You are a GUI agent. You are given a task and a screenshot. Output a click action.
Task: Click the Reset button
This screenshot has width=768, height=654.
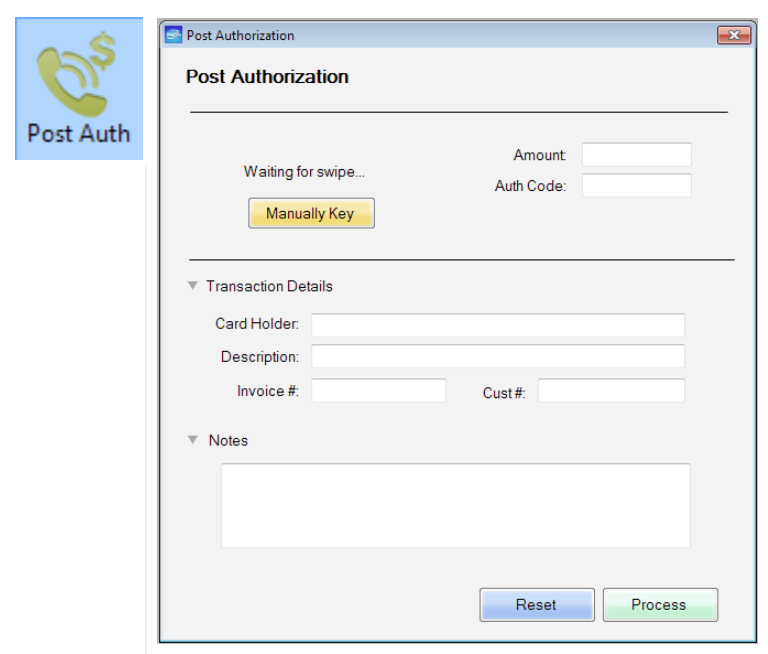[x=537, y=605]
